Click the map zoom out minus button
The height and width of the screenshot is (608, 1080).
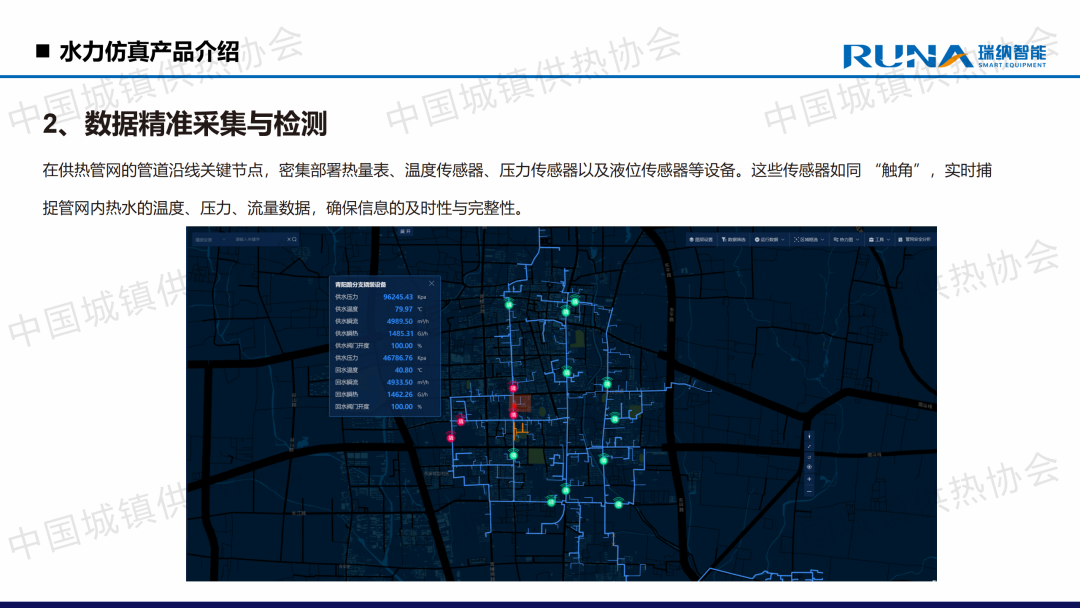coord(809,490)
